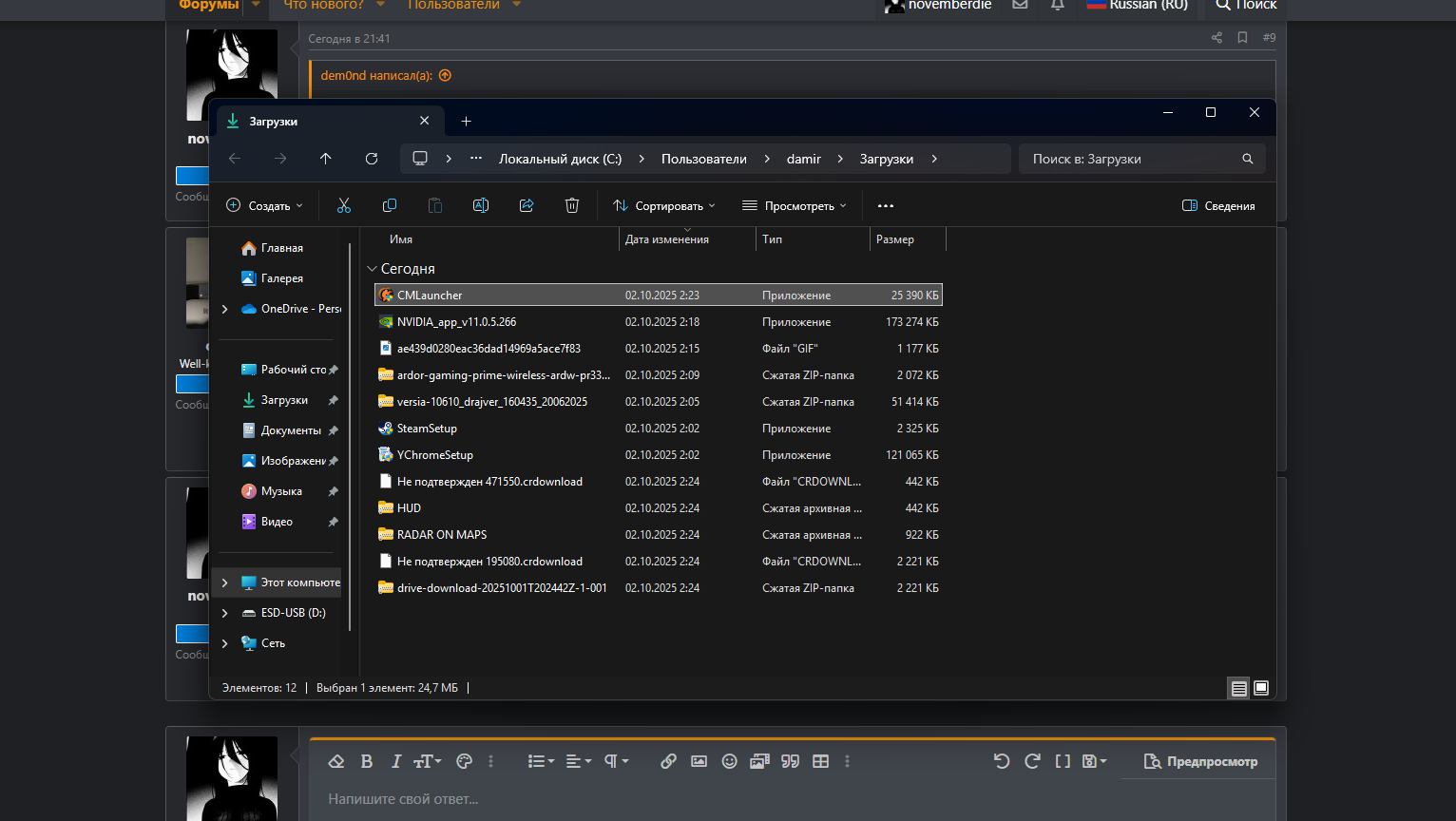Open the Сортировать dropdown
The width and height of the screenshot is (1456, 821).
click(664, 205)
